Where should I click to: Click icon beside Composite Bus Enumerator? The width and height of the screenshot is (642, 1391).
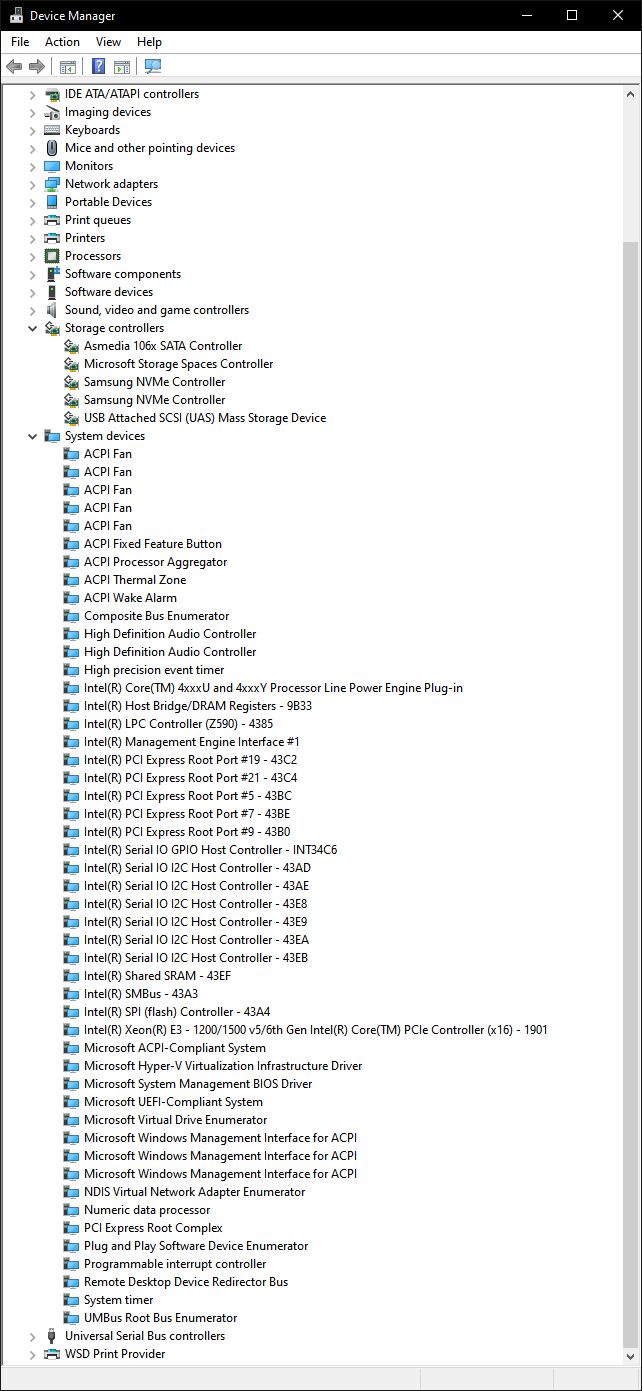(71, 616)
